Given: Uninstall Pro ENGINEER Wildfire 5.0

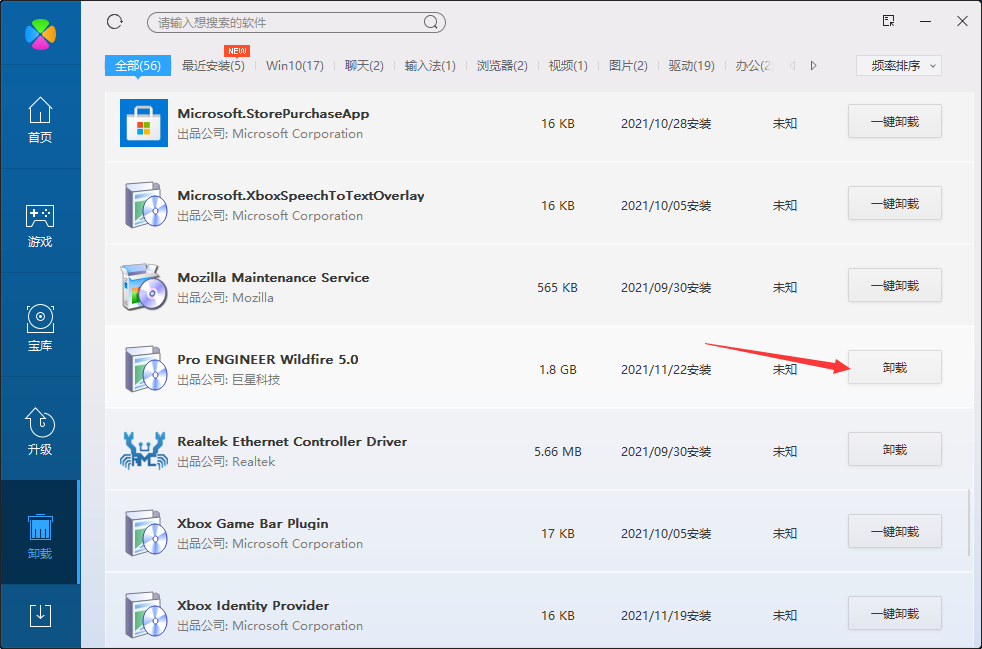Looking at the screenshot, I should pos(894,368).
